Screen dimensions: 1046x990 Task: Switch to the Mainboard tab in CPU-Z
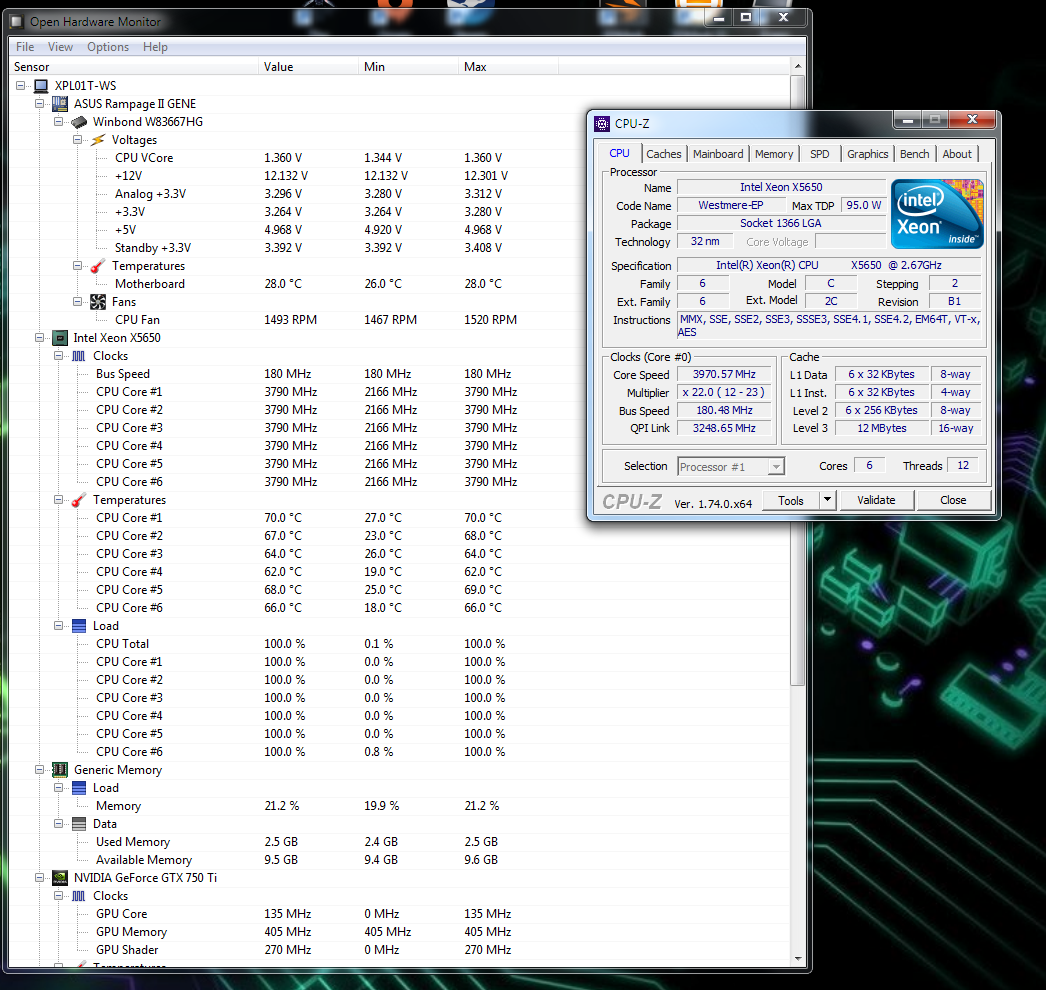718,154
